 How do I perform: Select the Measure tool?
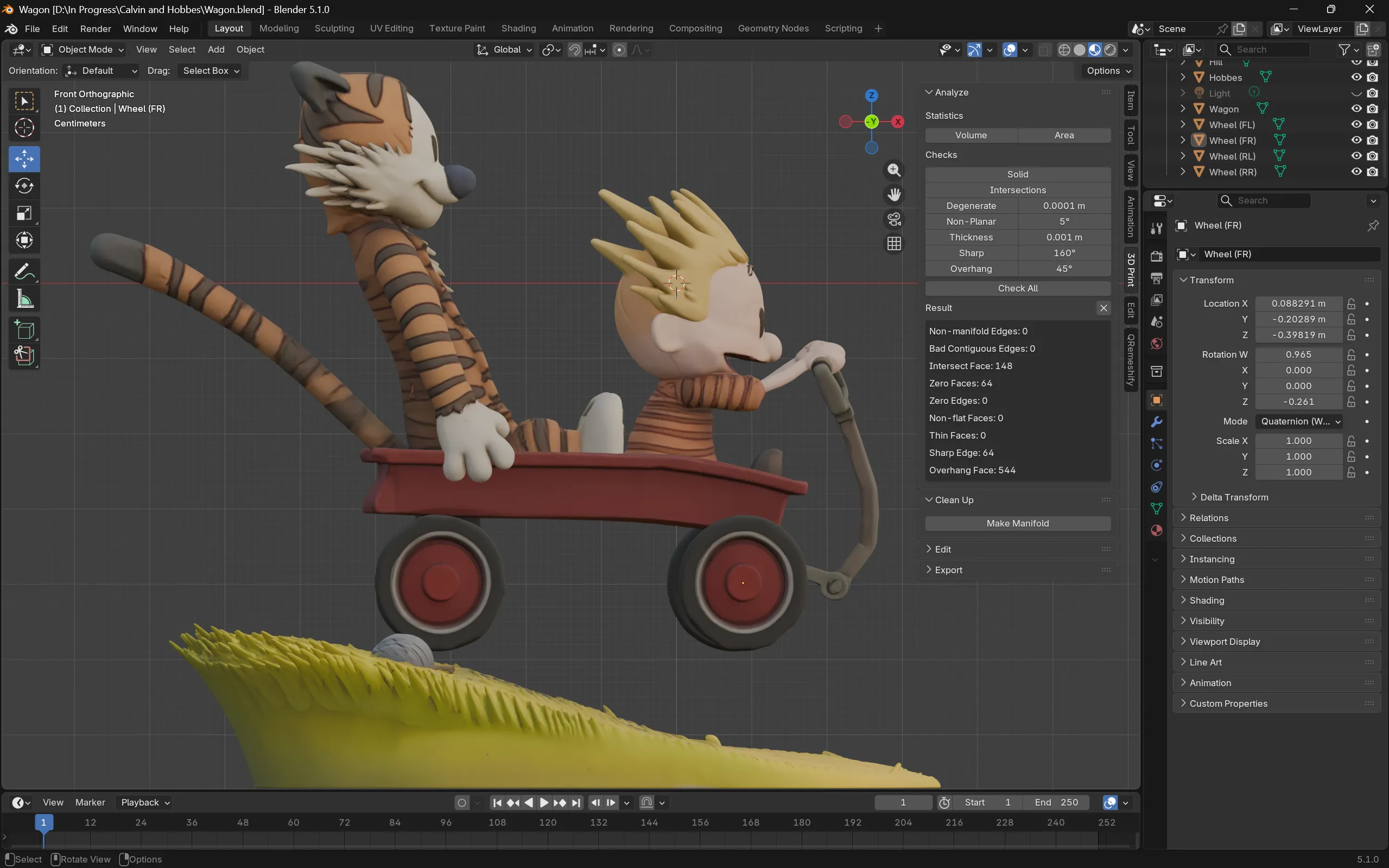coord(24,299)
